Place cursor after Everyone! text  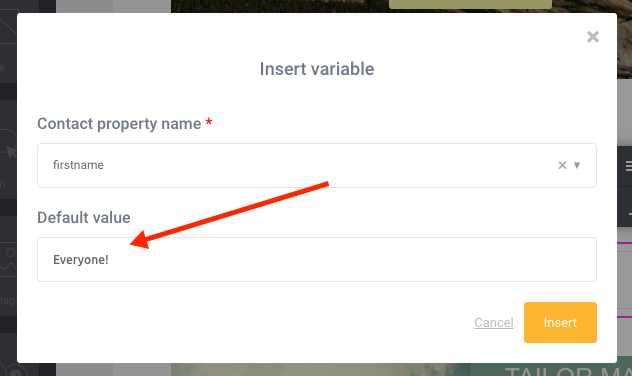click(x=109, y=260)
